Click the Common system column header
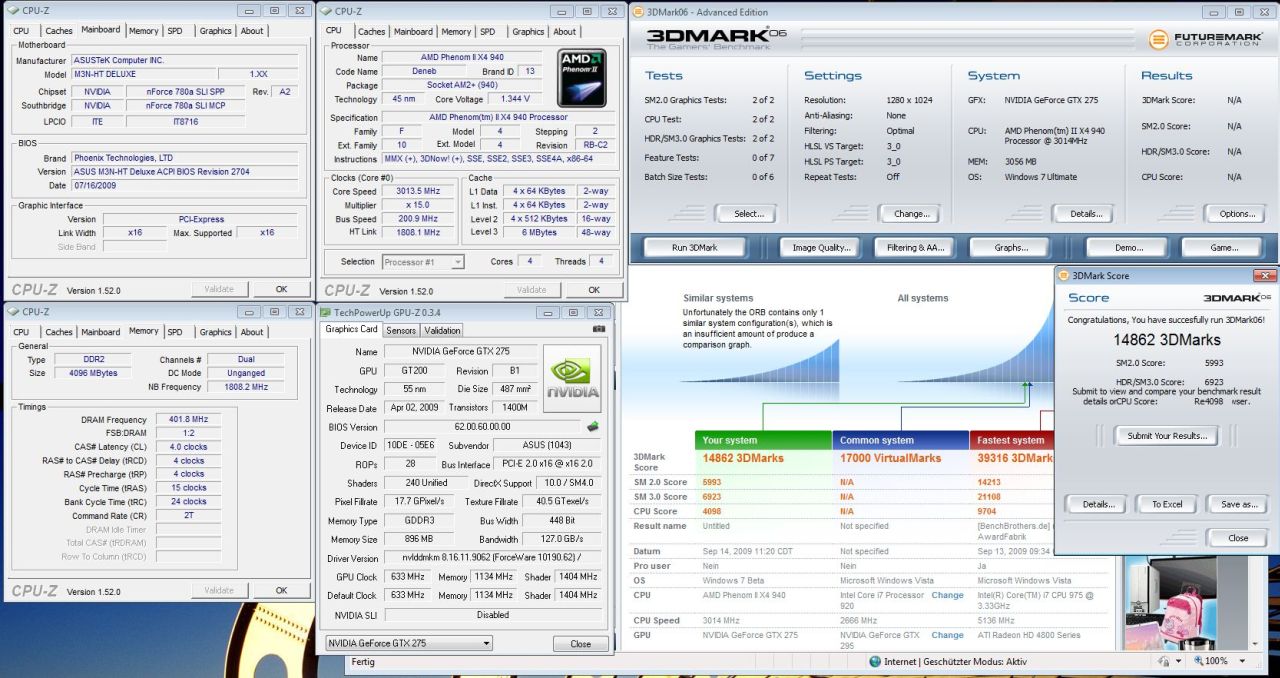Screen dimensions: 1280x678 point(900,440)
